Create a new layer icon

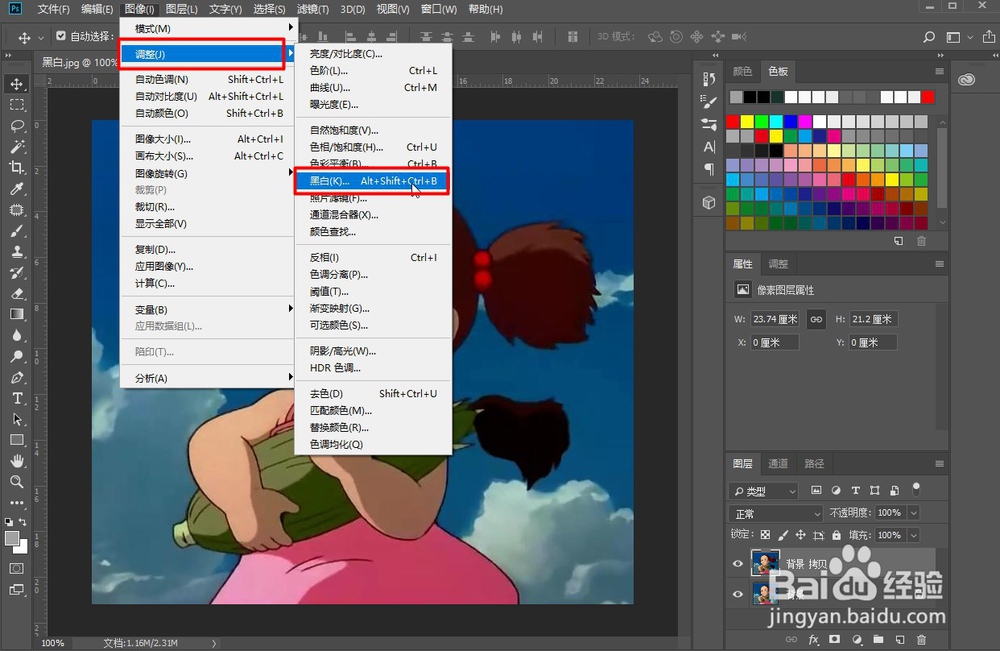900,640
